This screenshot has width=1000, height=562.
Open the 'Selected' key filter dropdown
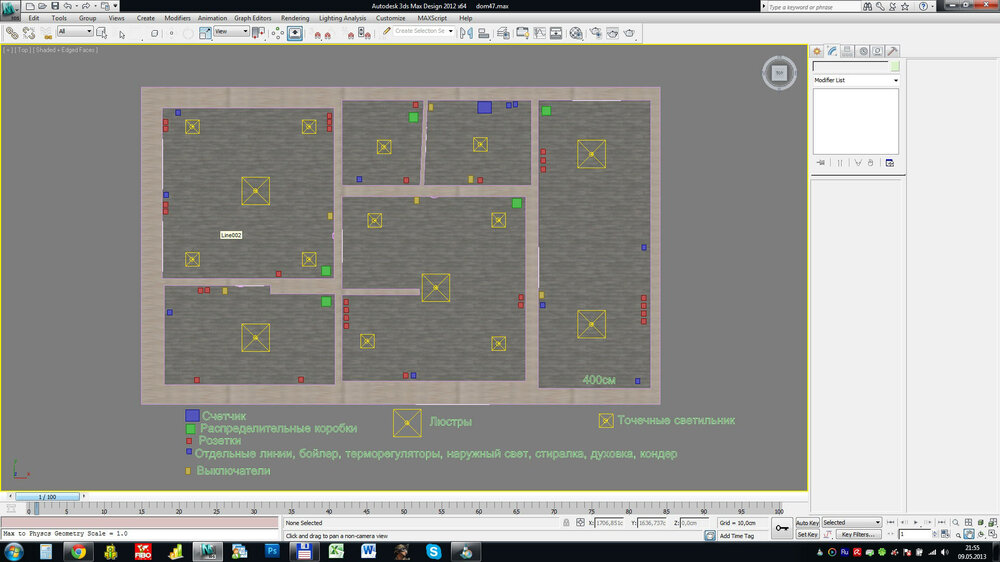852,523
